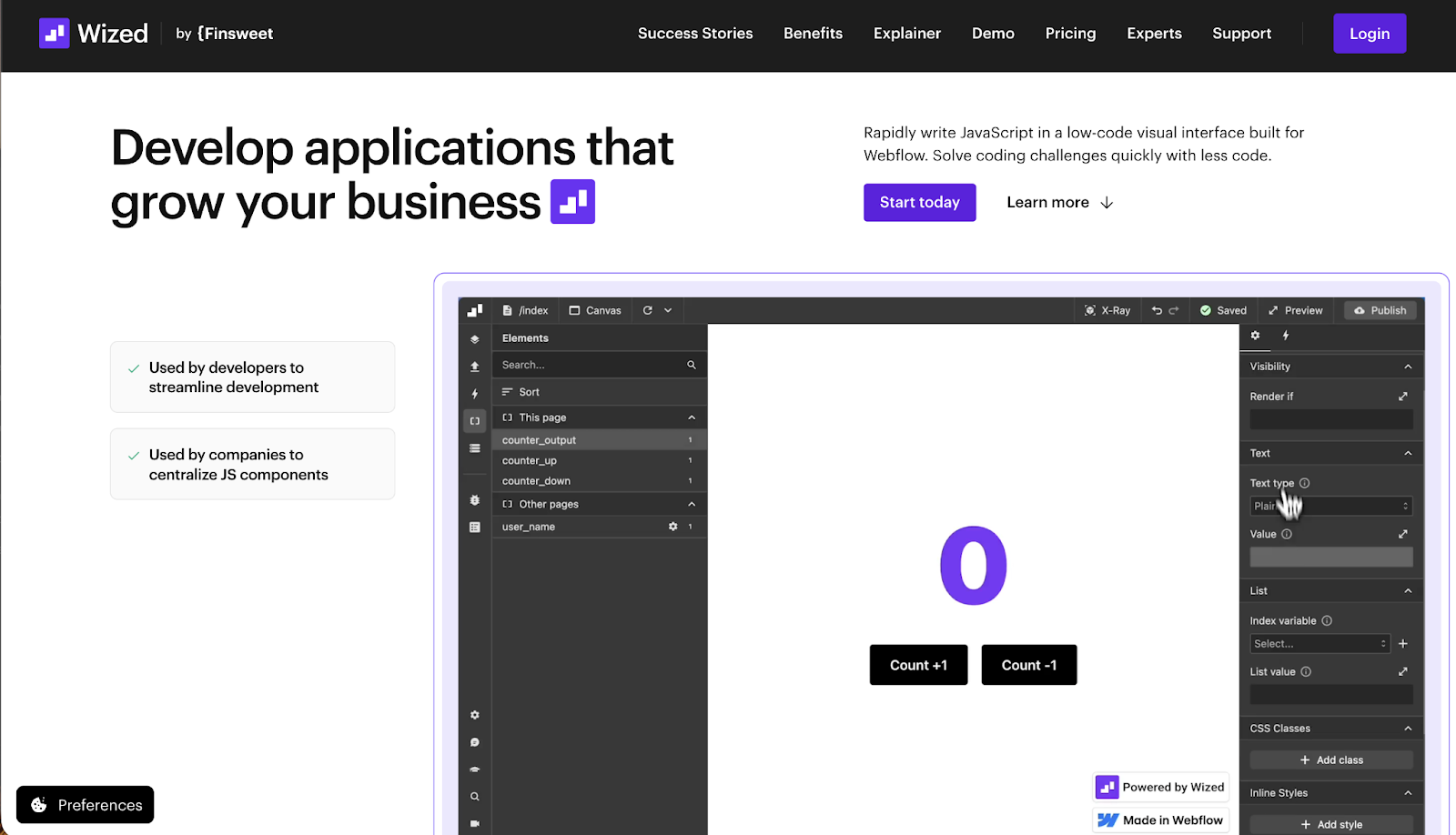Open the Text type dropdown

(x=1331, y=506)
